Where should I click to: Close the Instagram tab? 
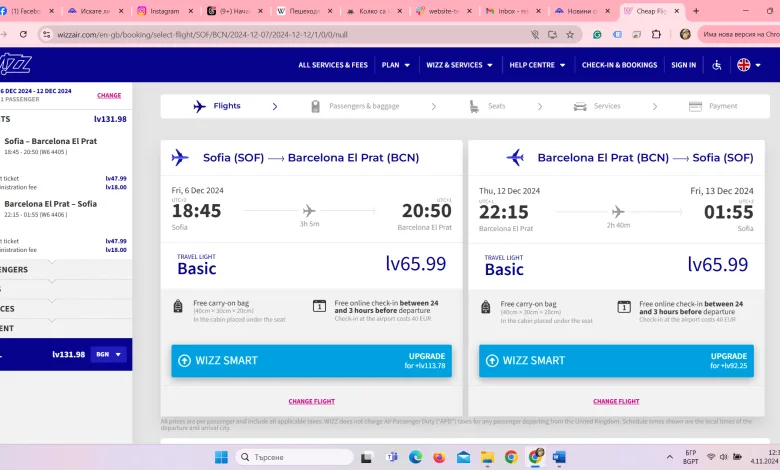click(x=191, y=11)
